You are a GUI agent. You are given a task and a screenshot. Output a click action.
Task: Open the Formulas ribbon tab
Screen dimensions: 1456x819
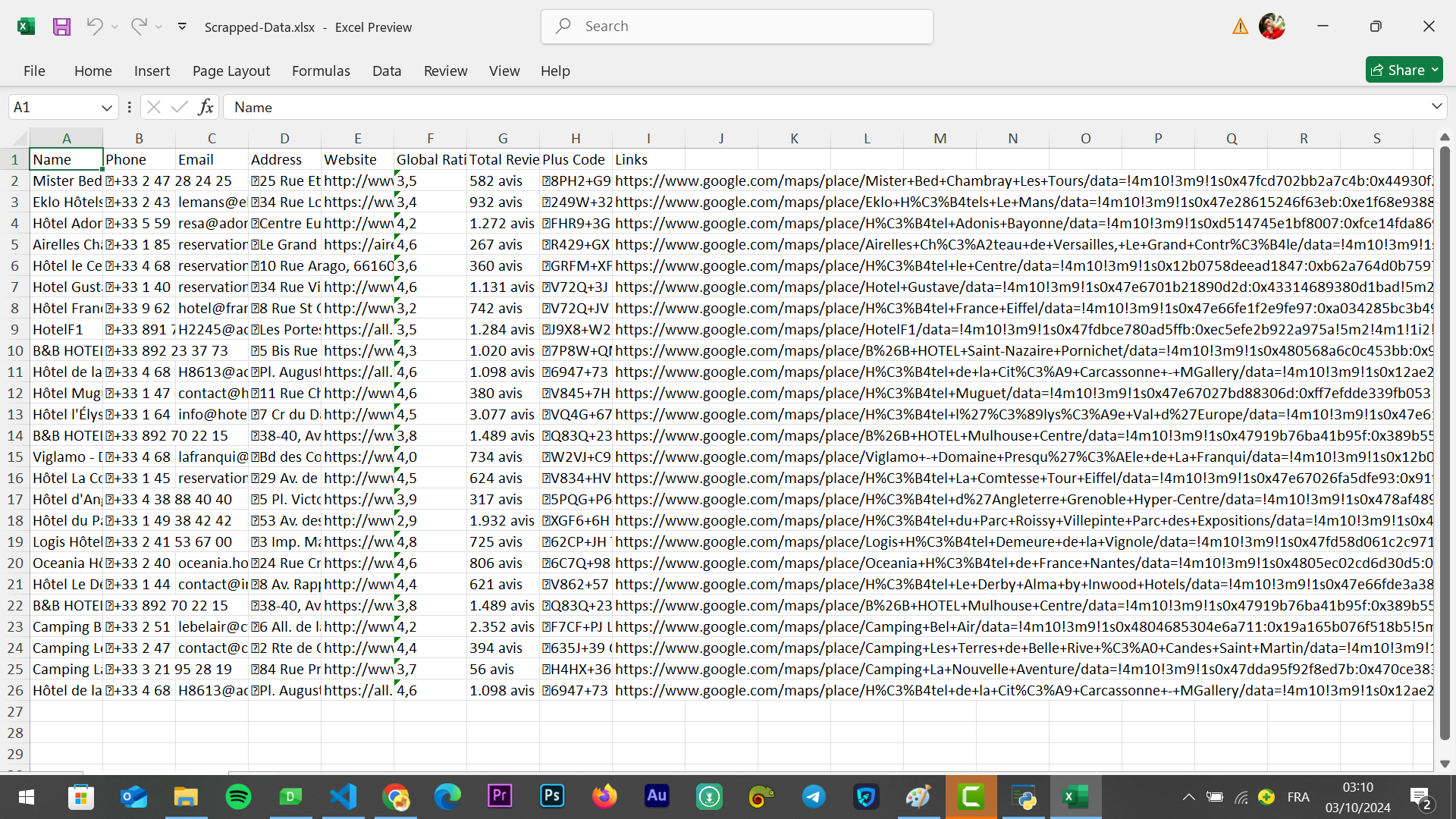[321, 71]
